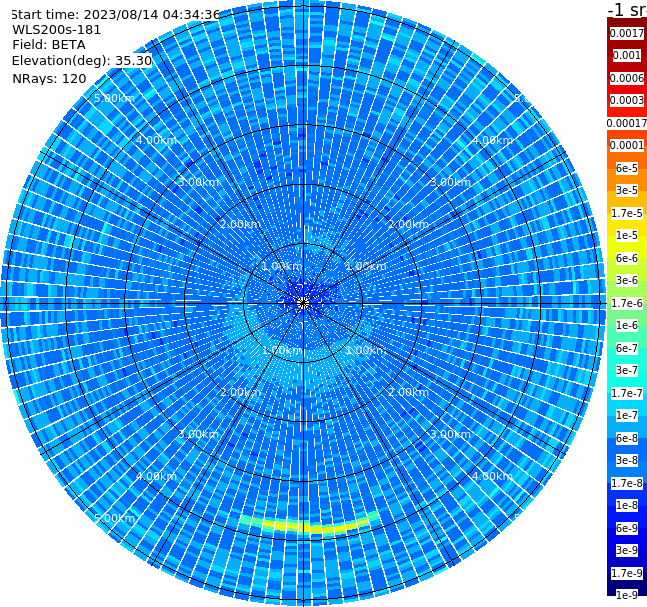This screenshot has height=607, width=647.
Task: Click the 1.7e-7 colorbar label
Action: click(627, 393)
